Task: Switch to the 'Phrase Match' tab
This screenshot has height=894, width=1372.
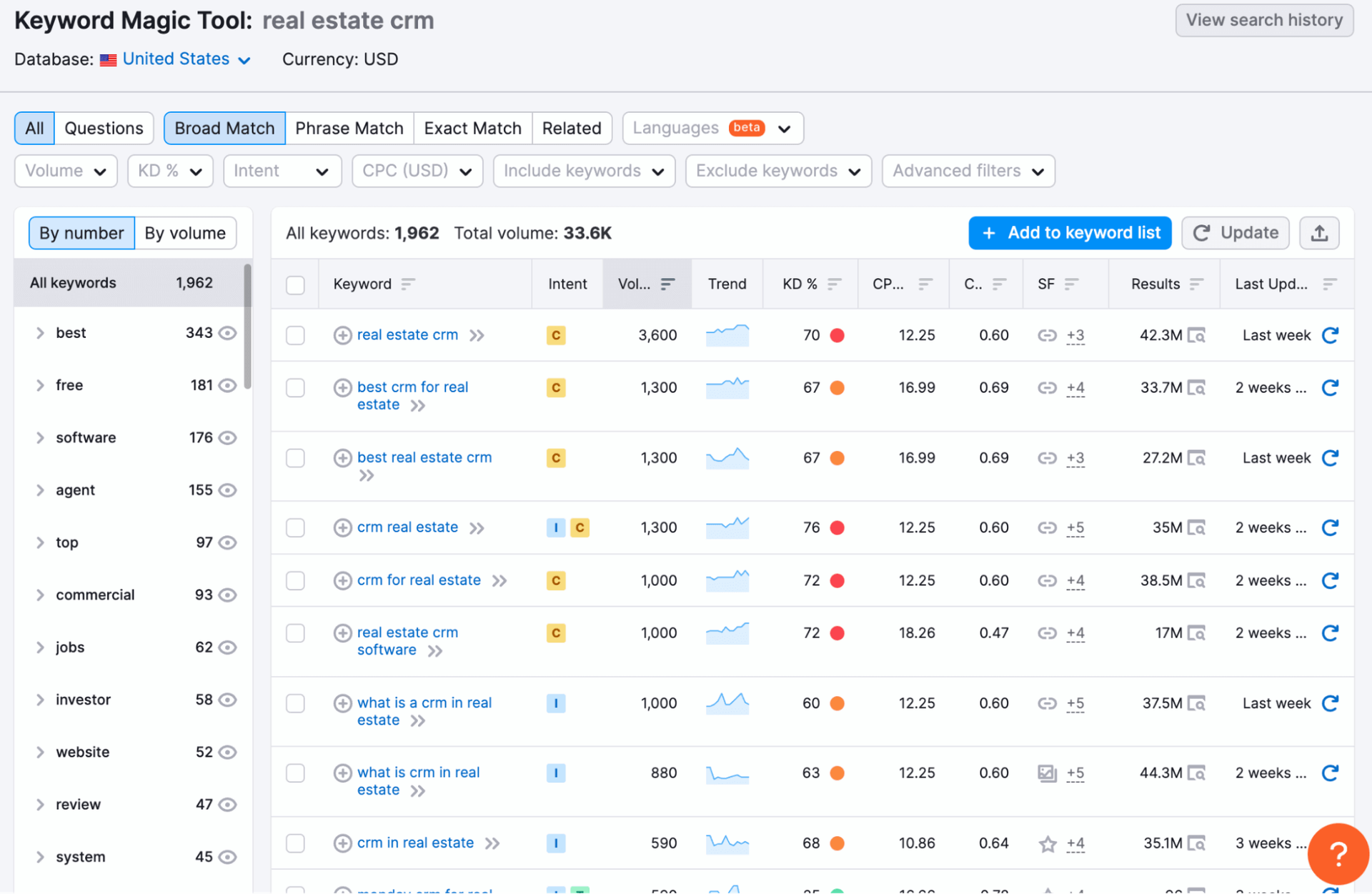Action: 349,129
